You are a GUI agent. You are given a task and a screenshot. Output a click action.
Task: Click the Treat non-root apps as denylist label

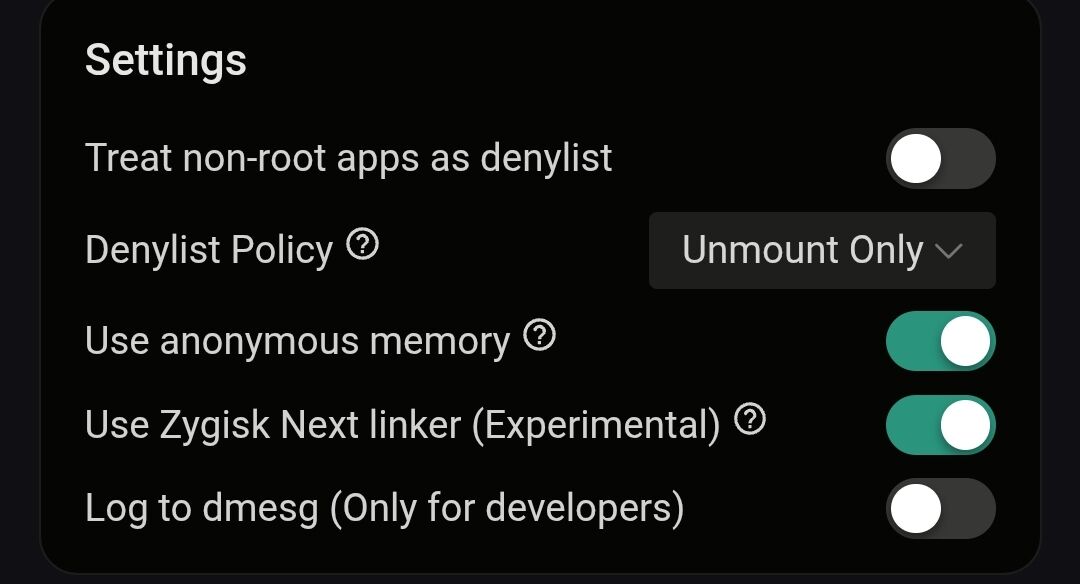click(348, 159)
